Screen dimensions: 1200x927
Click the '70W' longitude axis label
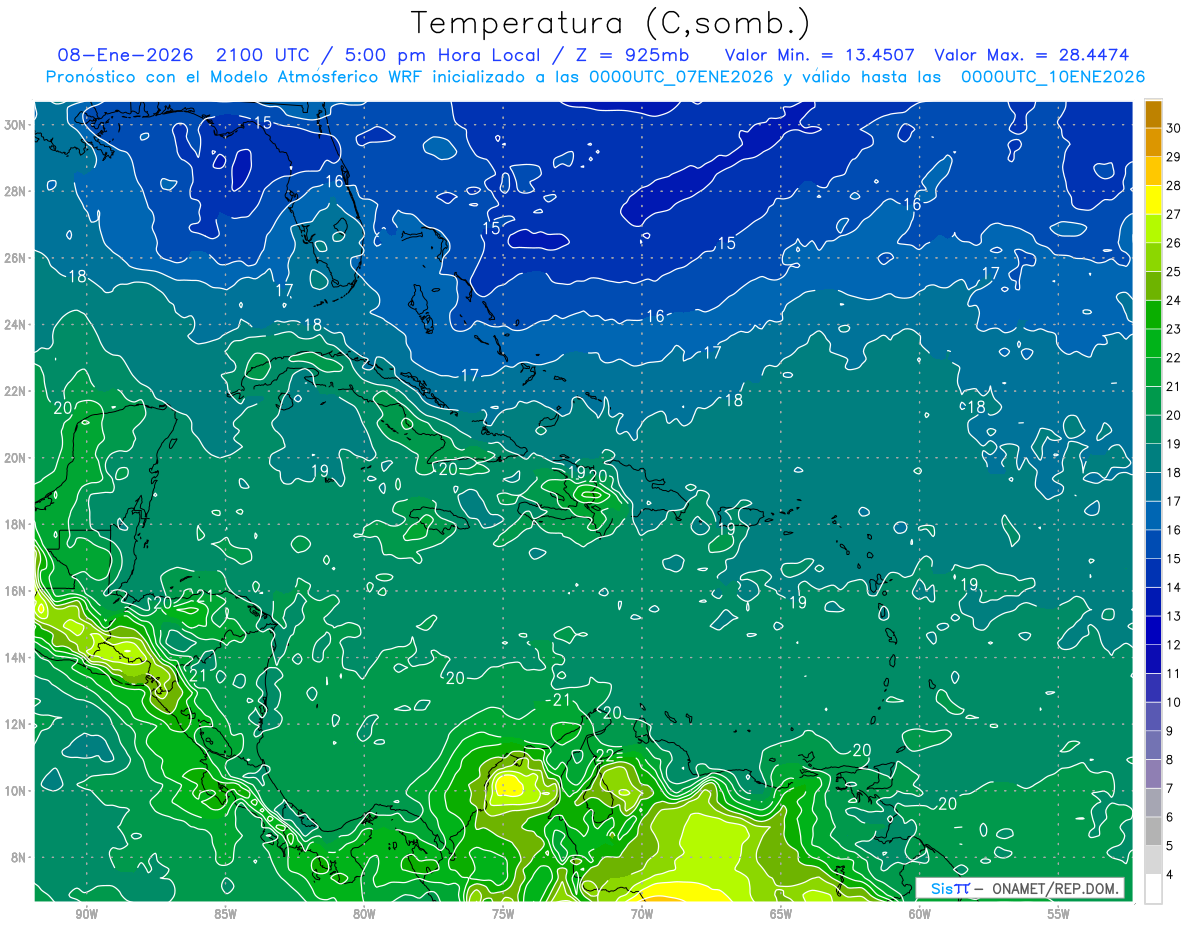click(642, 914)
